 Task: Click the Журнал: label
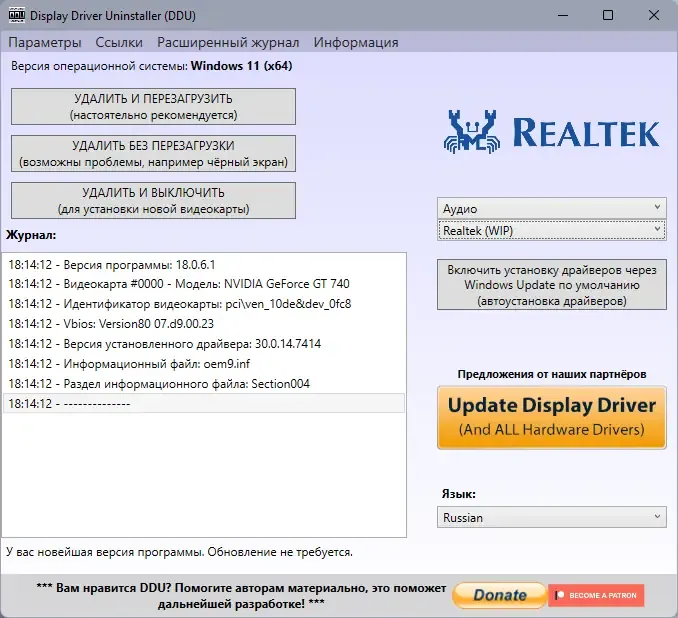click(x=31, y=235)
